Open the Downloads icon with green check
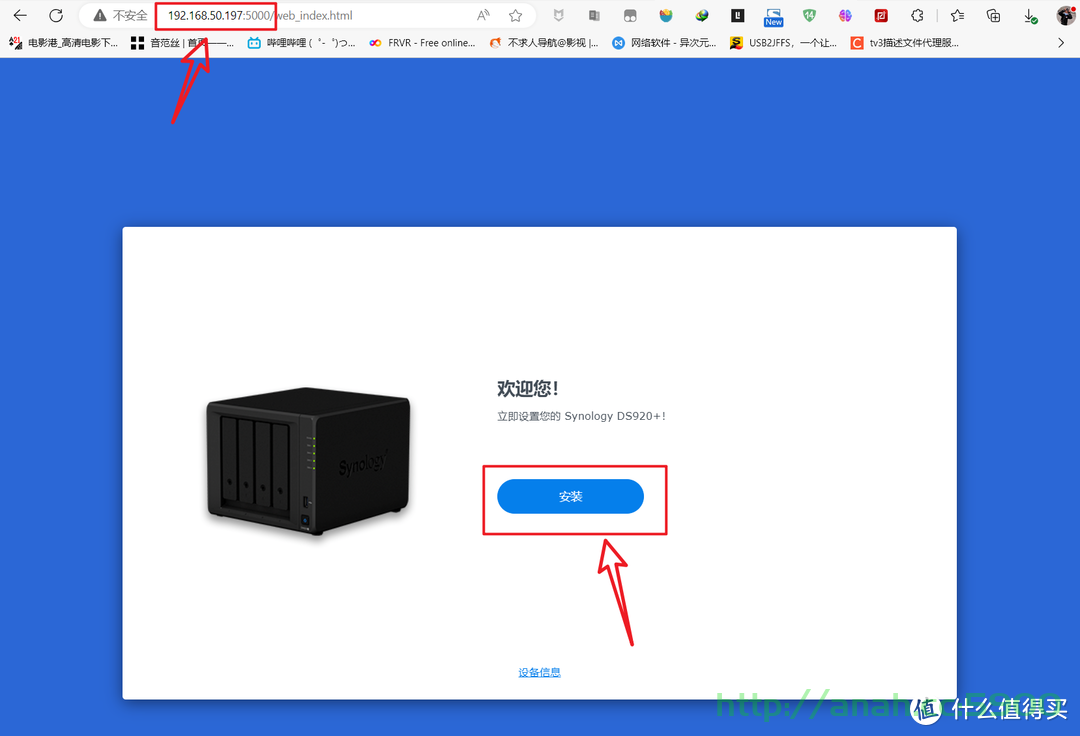This screenshot has height=736, width=1080. 1030,16
